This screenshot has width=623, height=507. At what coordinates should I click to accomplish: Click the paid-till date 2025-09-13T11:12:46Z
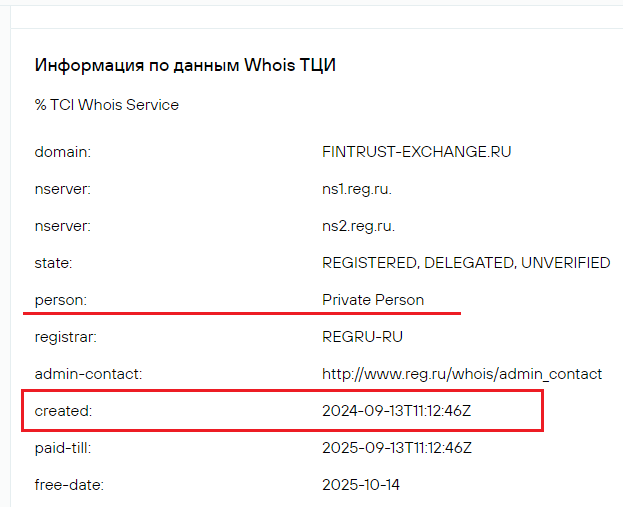[x=397, y=448]
